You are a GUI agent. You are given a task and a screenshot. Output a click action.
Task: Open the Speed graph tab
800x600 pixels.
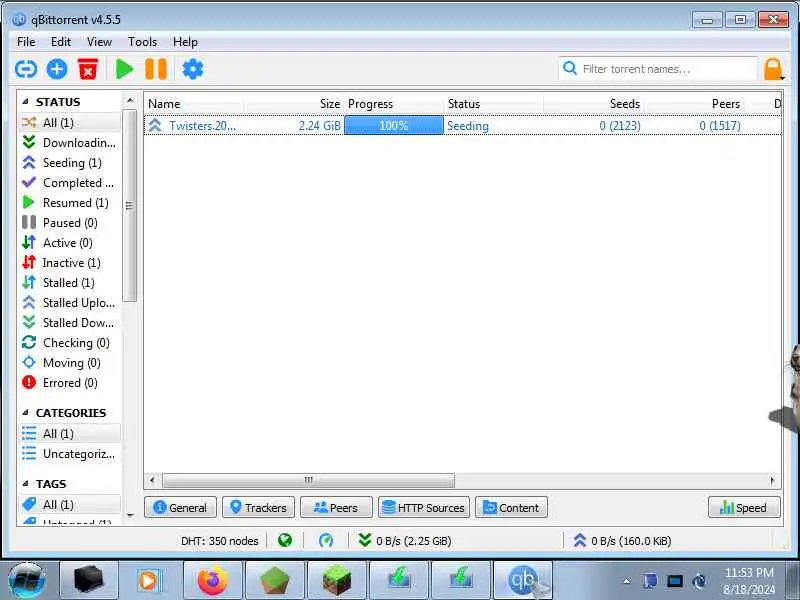click(744, 508)
